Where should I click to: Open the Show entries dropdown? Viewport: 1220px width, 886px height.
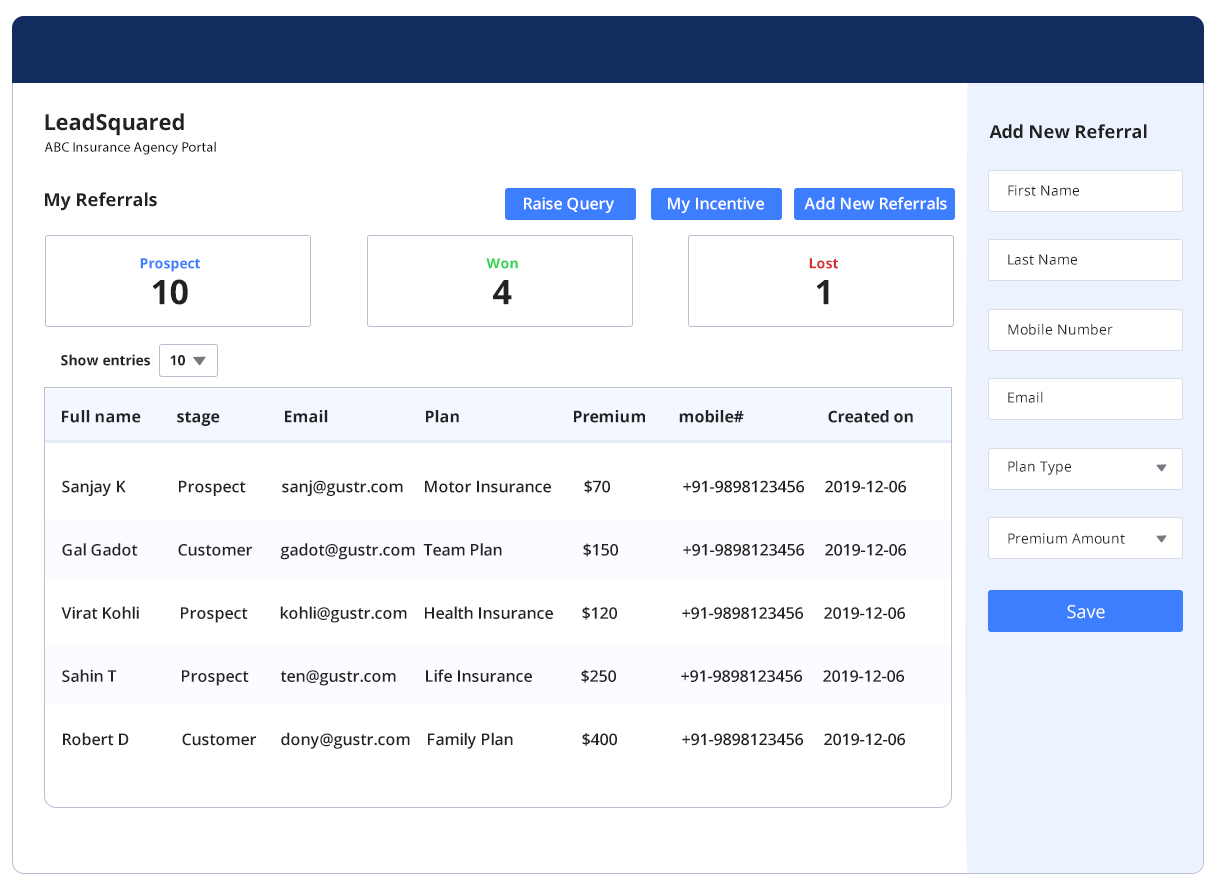pos(188,360)
